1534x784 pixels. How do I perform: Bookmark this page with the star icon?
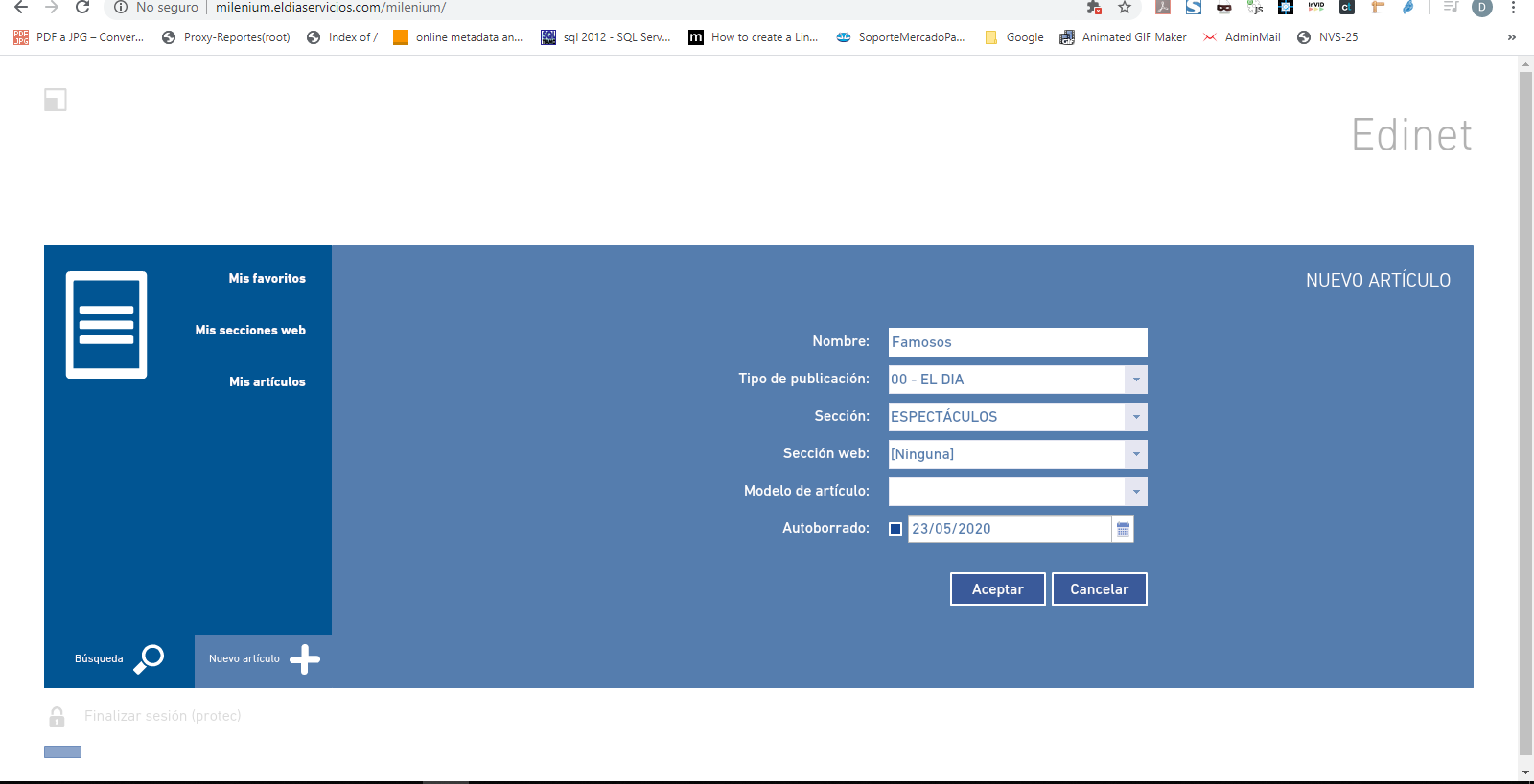(x=1125, y=8)
